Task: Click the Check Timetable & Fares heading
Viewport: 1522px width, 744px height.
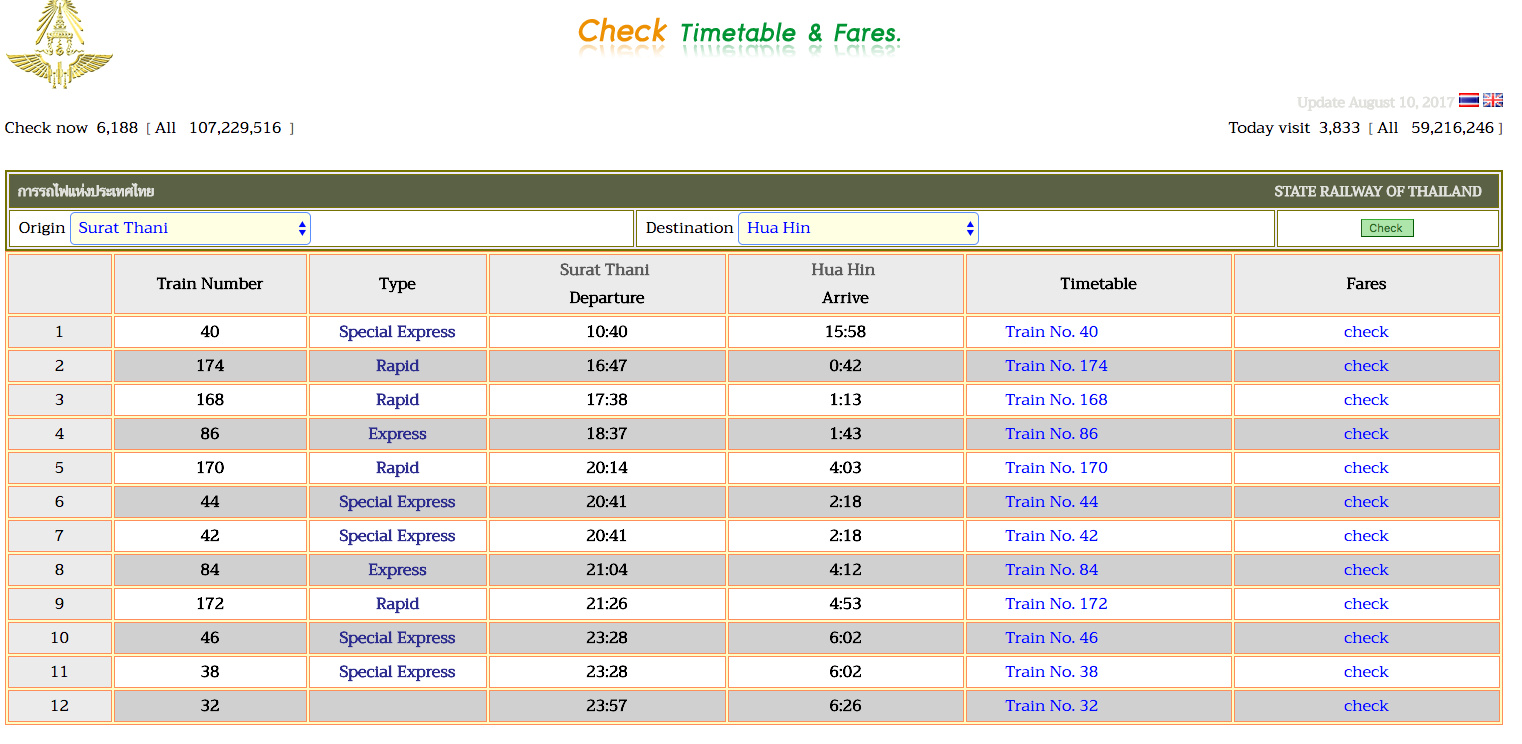Action: point(740,32)
